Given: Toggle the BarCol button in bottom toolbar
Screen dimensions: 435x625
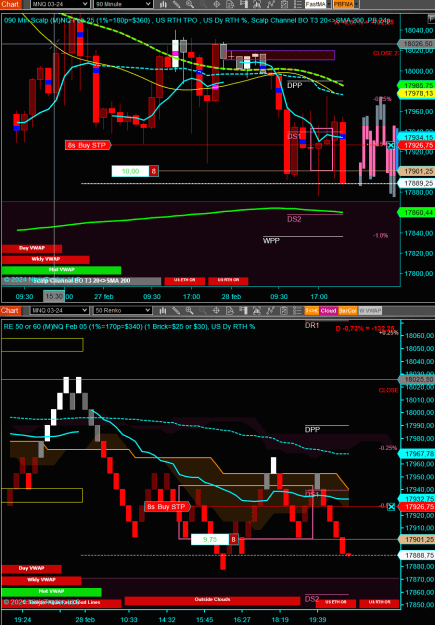Looking at the screenshot, I should tap(347, 310).
